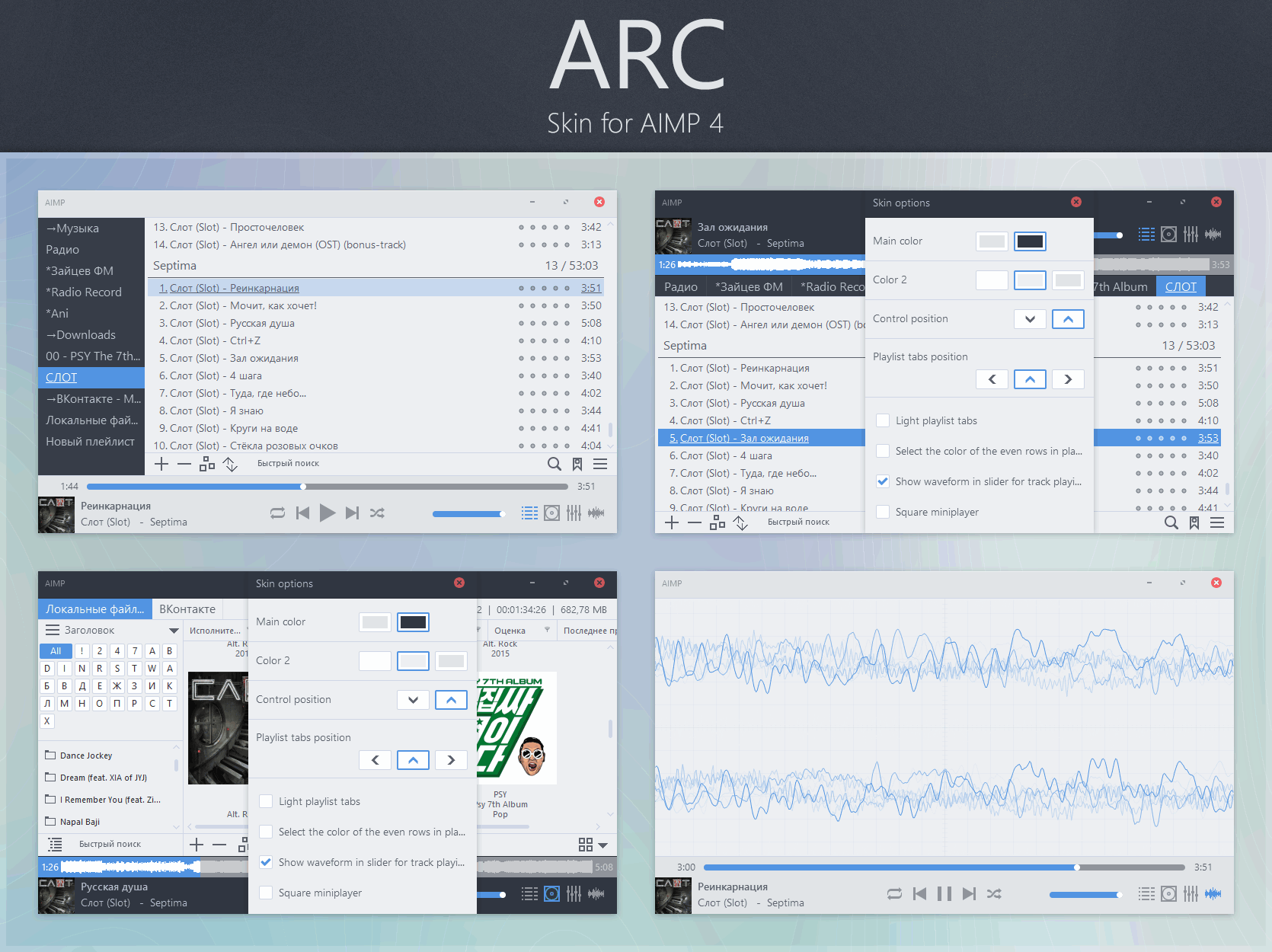Toggle repeat in the top-left player
1272x952 pixels.
coord(277,513)
